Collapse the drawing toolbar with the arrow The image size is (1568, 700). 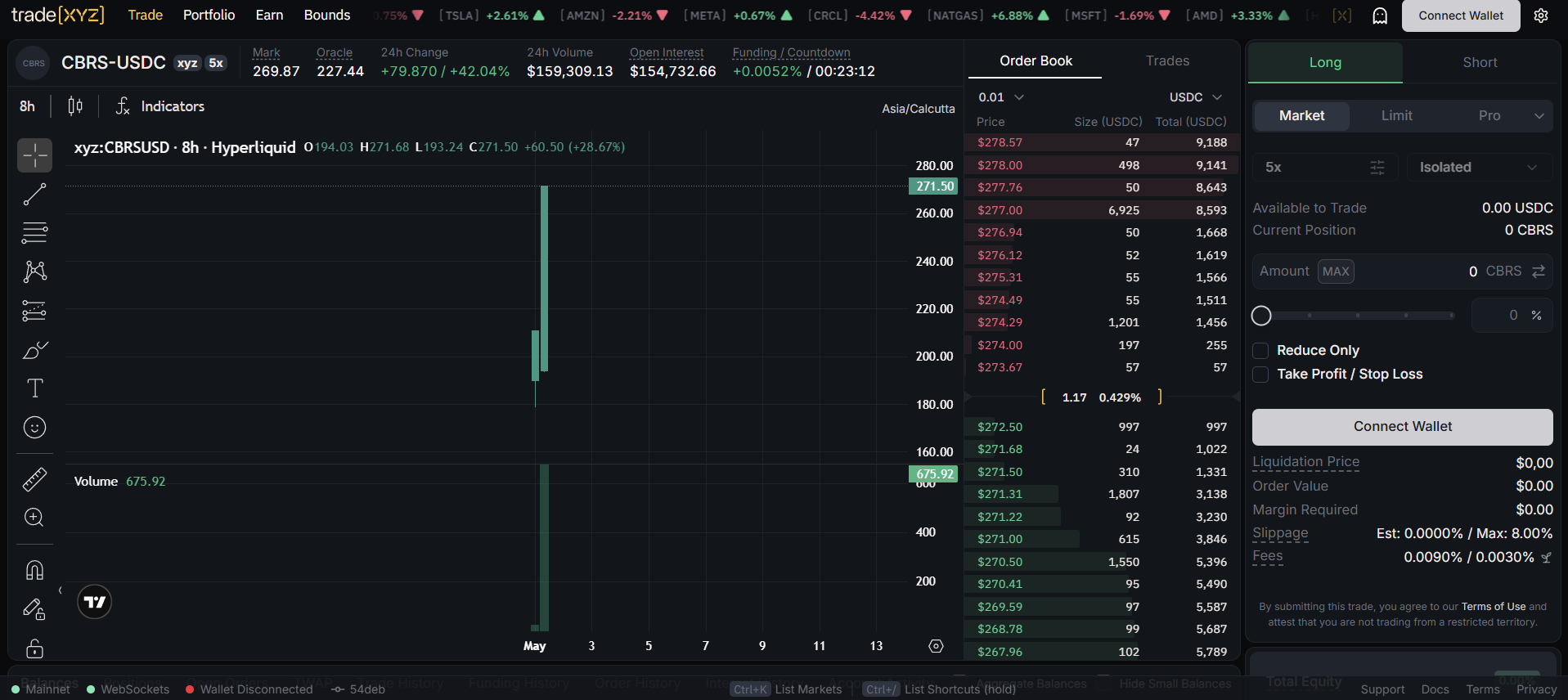(x=60, y=590)
